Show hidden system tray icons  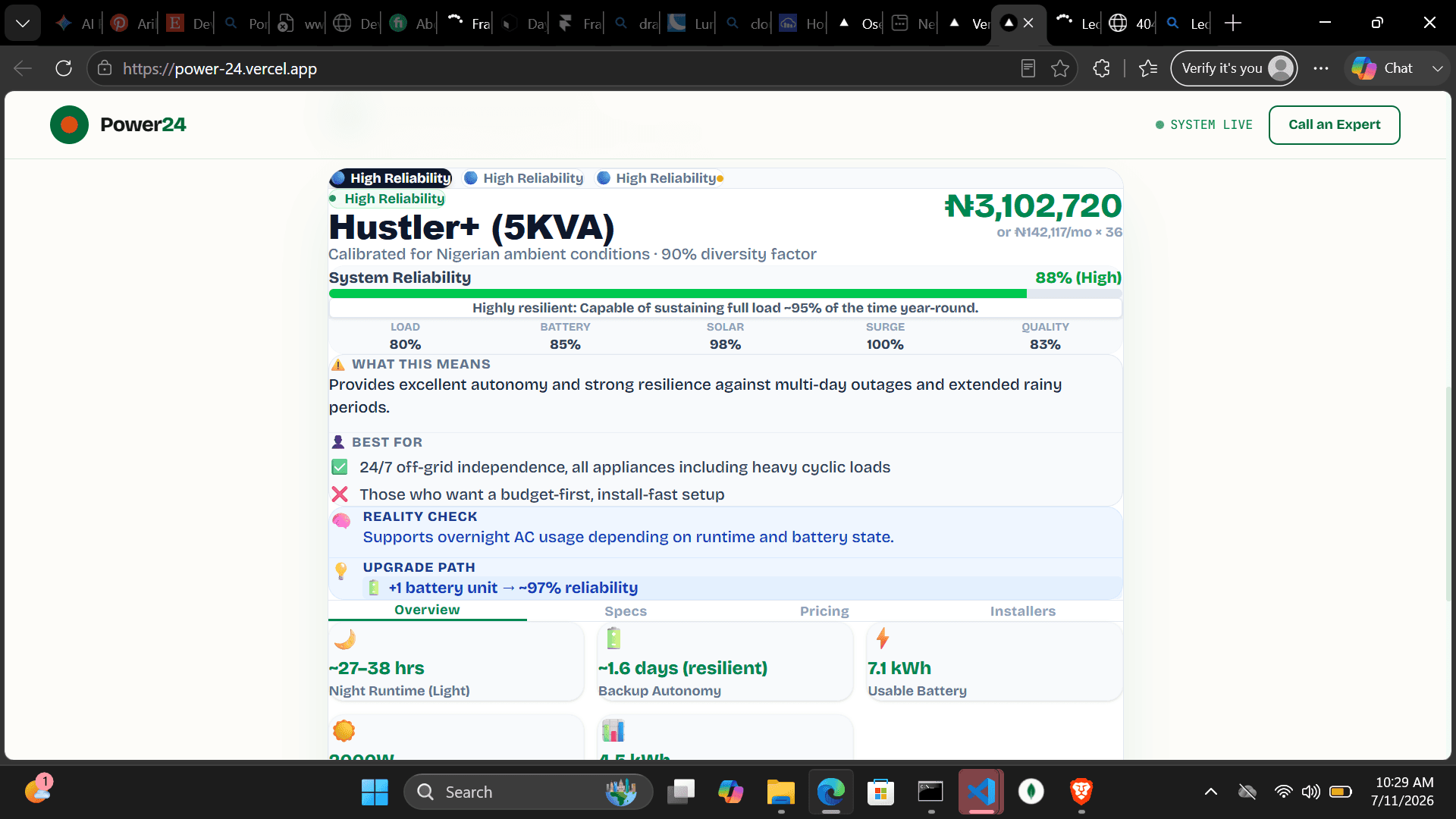(x=1211, y=792)
